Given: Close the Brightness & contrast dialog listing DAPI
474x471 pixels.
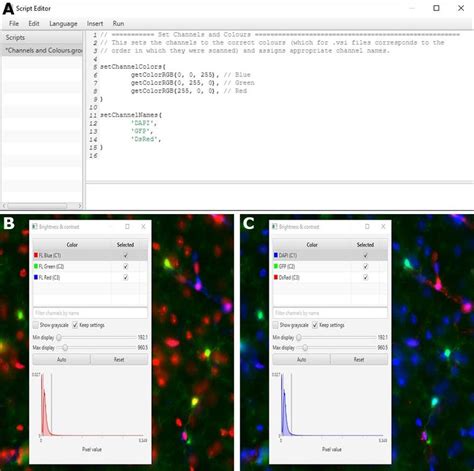Looking at the screenshot, I should (383, 227).
